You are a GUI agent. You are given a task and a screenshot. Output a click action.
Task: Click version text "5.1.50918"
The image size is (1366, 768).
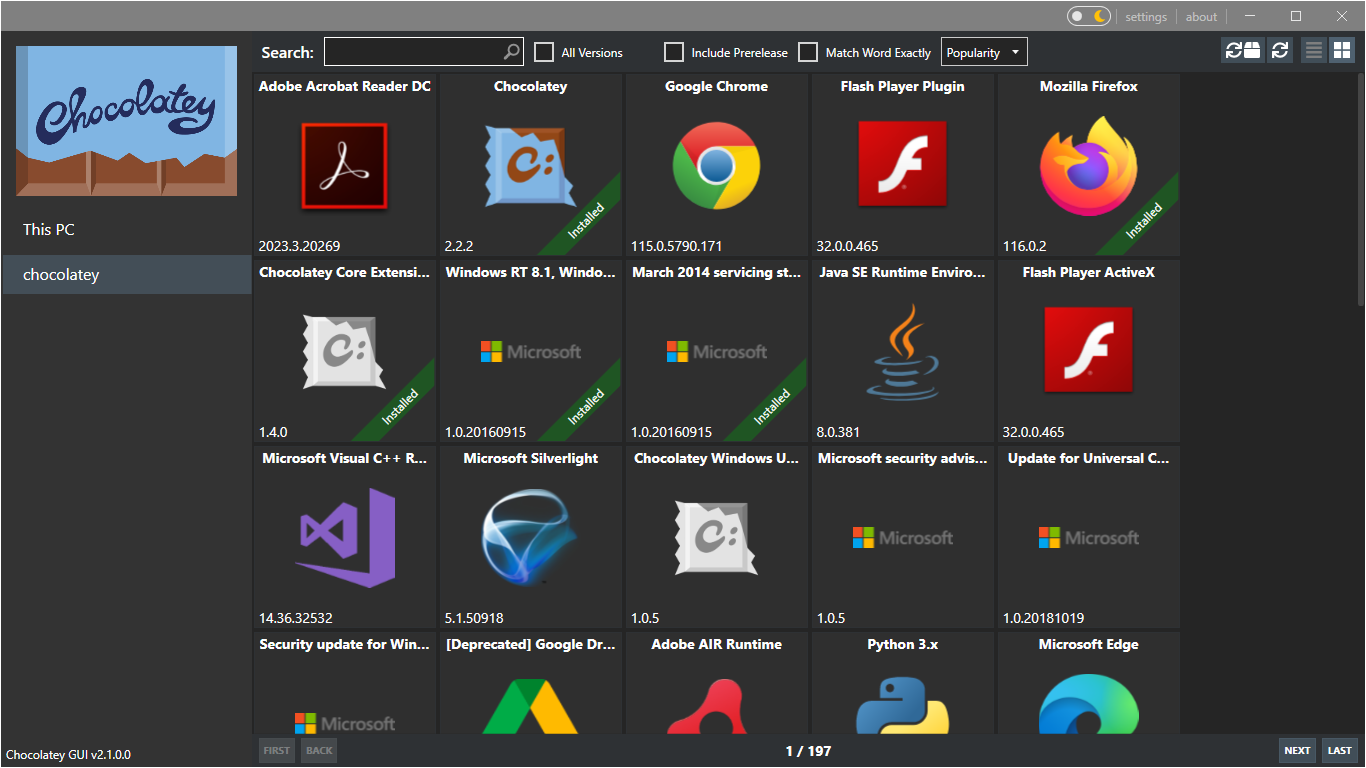pos(474,618)
